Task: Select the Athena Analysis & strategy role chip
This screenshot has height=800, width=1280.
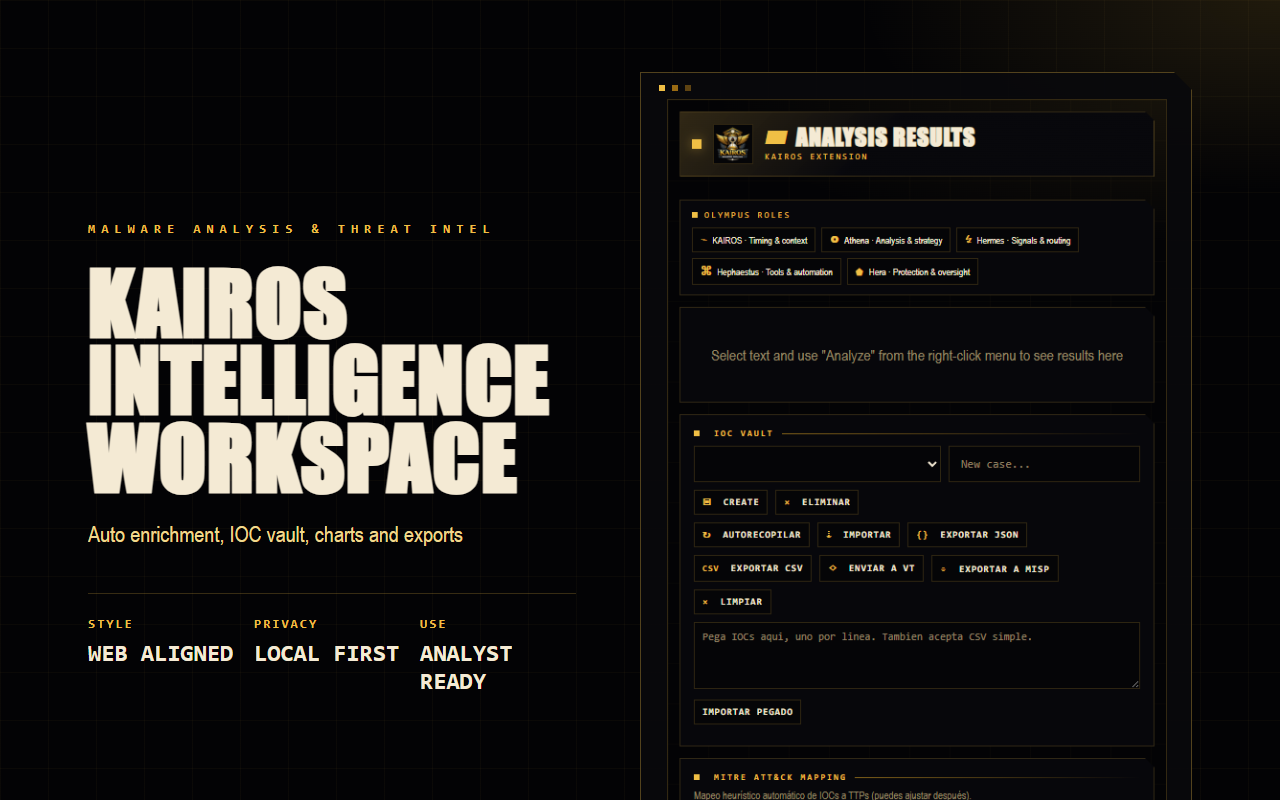Action: 886,240
